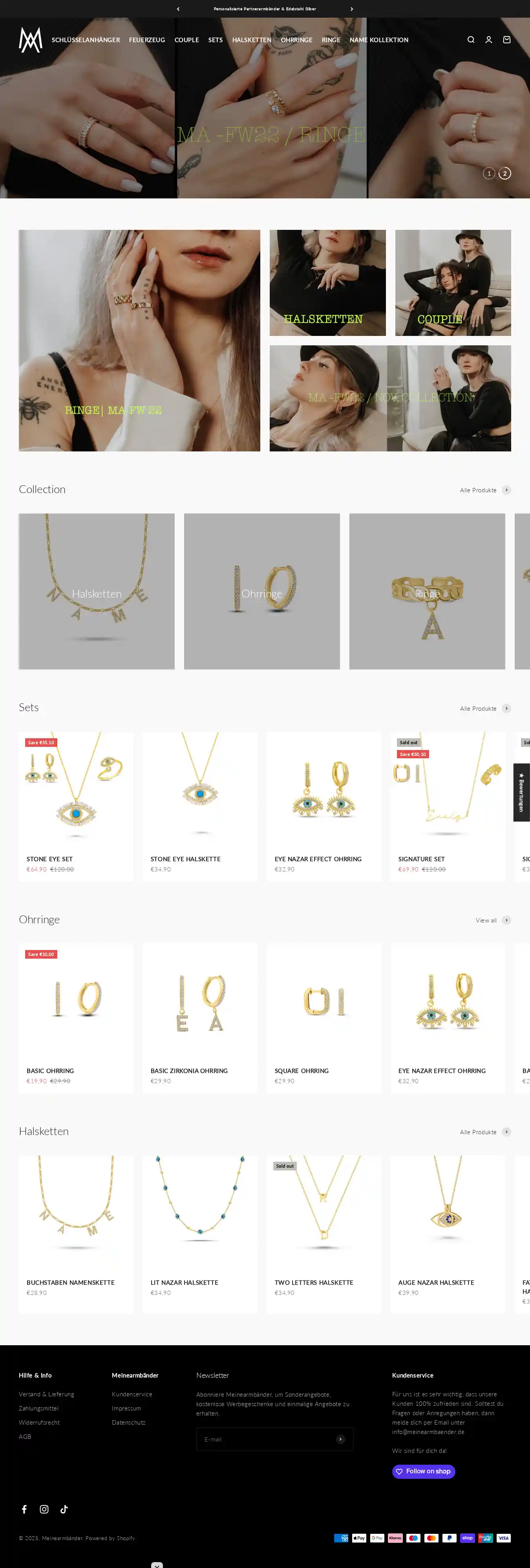Open the Facebook social icon
Screen dimensions: 530x1568
click(x=24, y=1509)
